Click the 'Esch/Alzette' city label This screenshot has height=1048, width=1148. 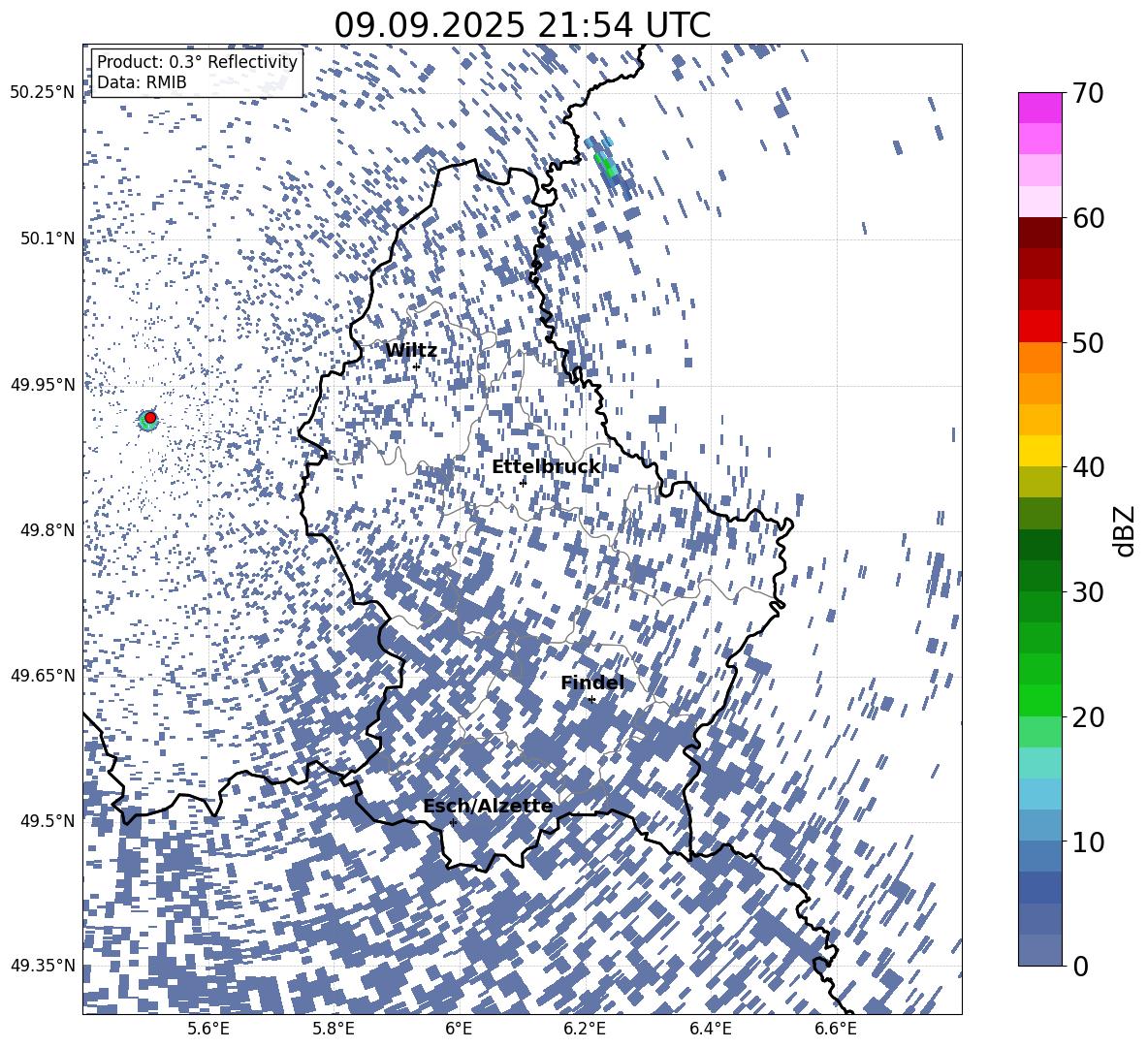[x=488, y=807]
